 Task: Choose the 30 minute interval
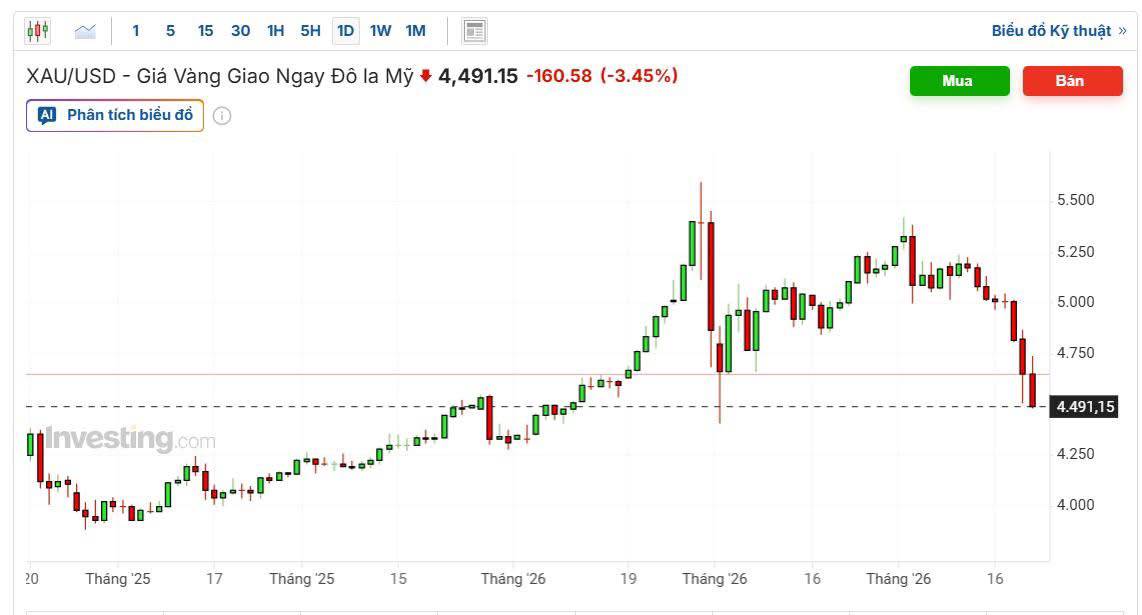[240, 31]
